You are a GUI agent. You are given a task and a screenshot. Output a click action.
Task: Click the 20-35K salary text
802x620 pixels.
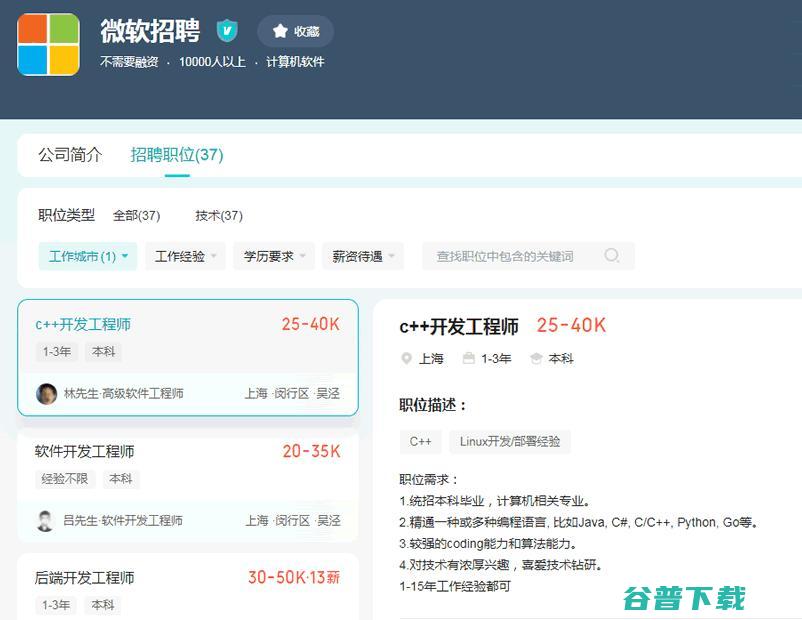pos(311,451)
